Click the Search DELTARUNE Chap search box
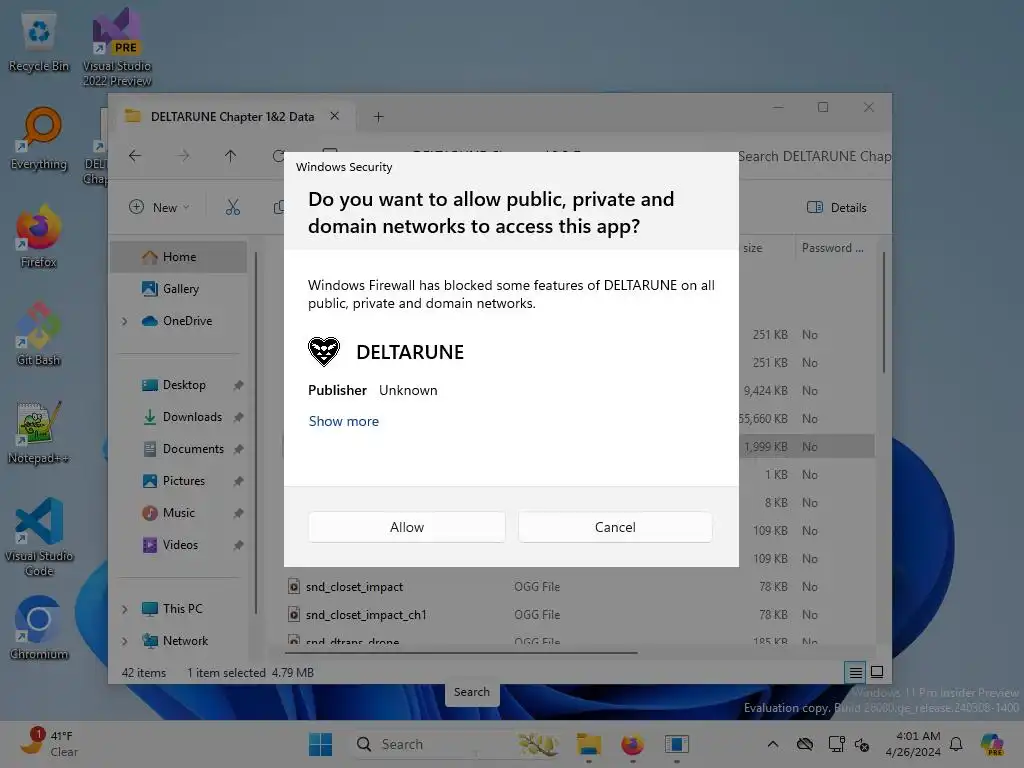The width and height of the screenshot is (1024, 768). pyautogui.click(x=814, y=156)
